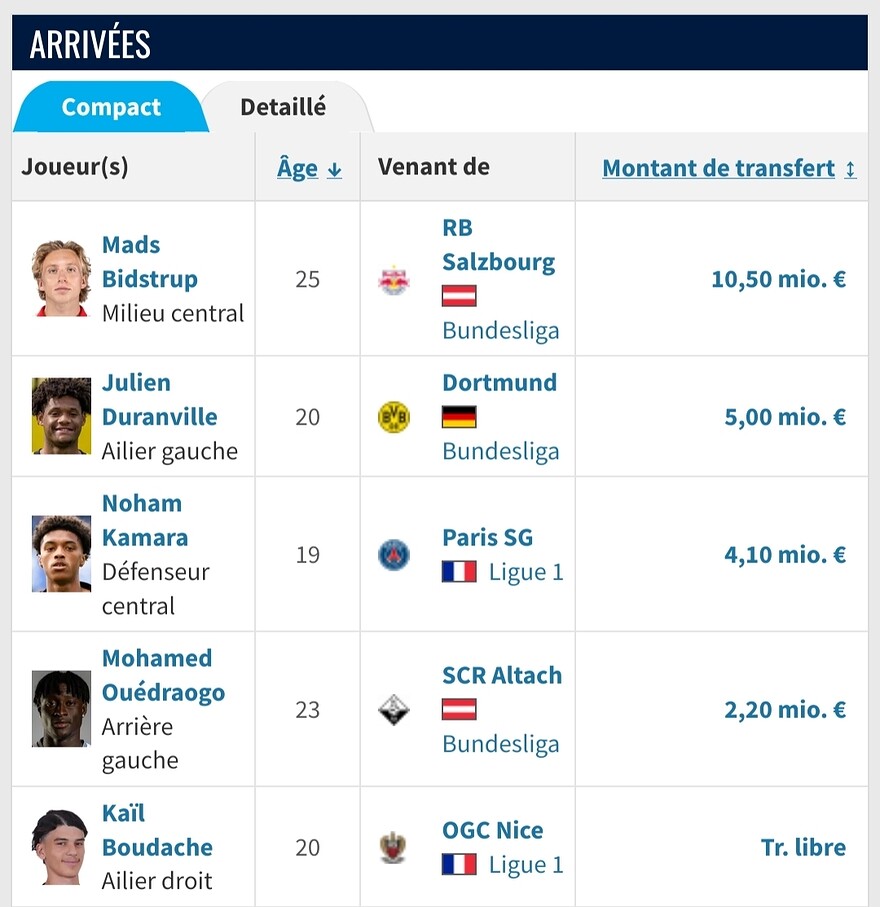Viewport: 880px width, 907px height.
Task: Open the SCR Altach club link
Action: pos(502,676)
